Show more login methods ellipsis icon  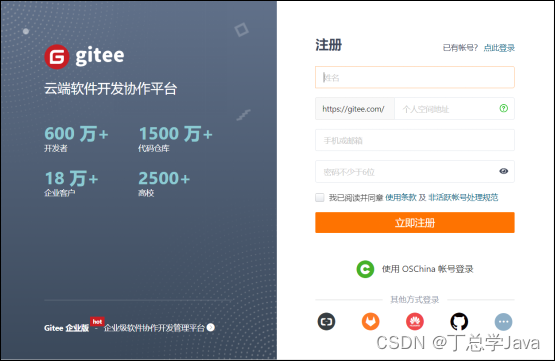(x=503, y=322)
